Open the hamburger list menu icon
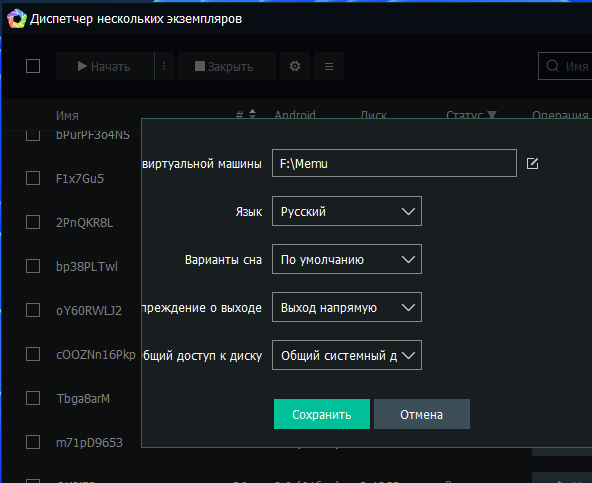The height and width of the screenshot is (483, 592). tap(329, 66)
